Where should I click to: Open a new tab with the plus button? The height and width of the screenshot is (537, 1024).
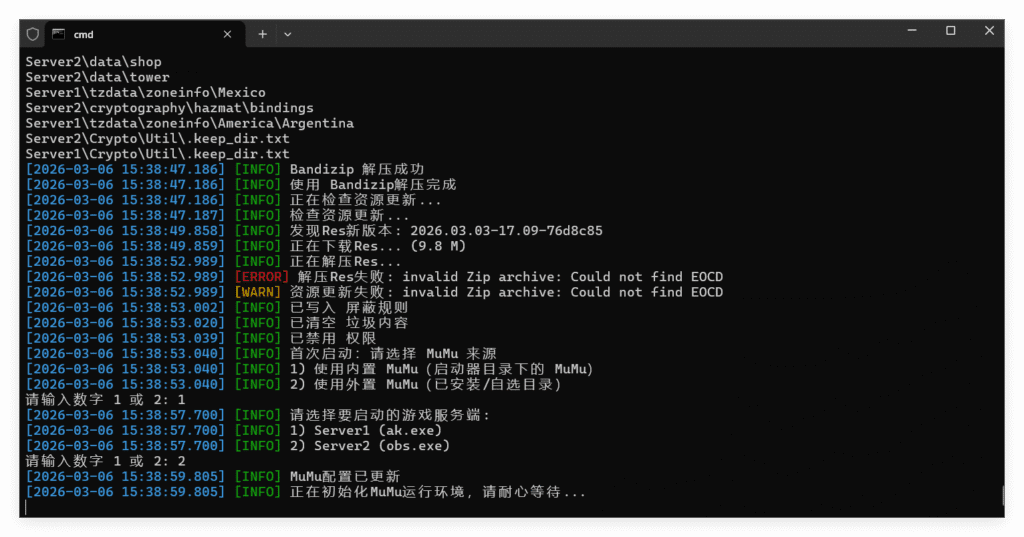coord(262,34)
